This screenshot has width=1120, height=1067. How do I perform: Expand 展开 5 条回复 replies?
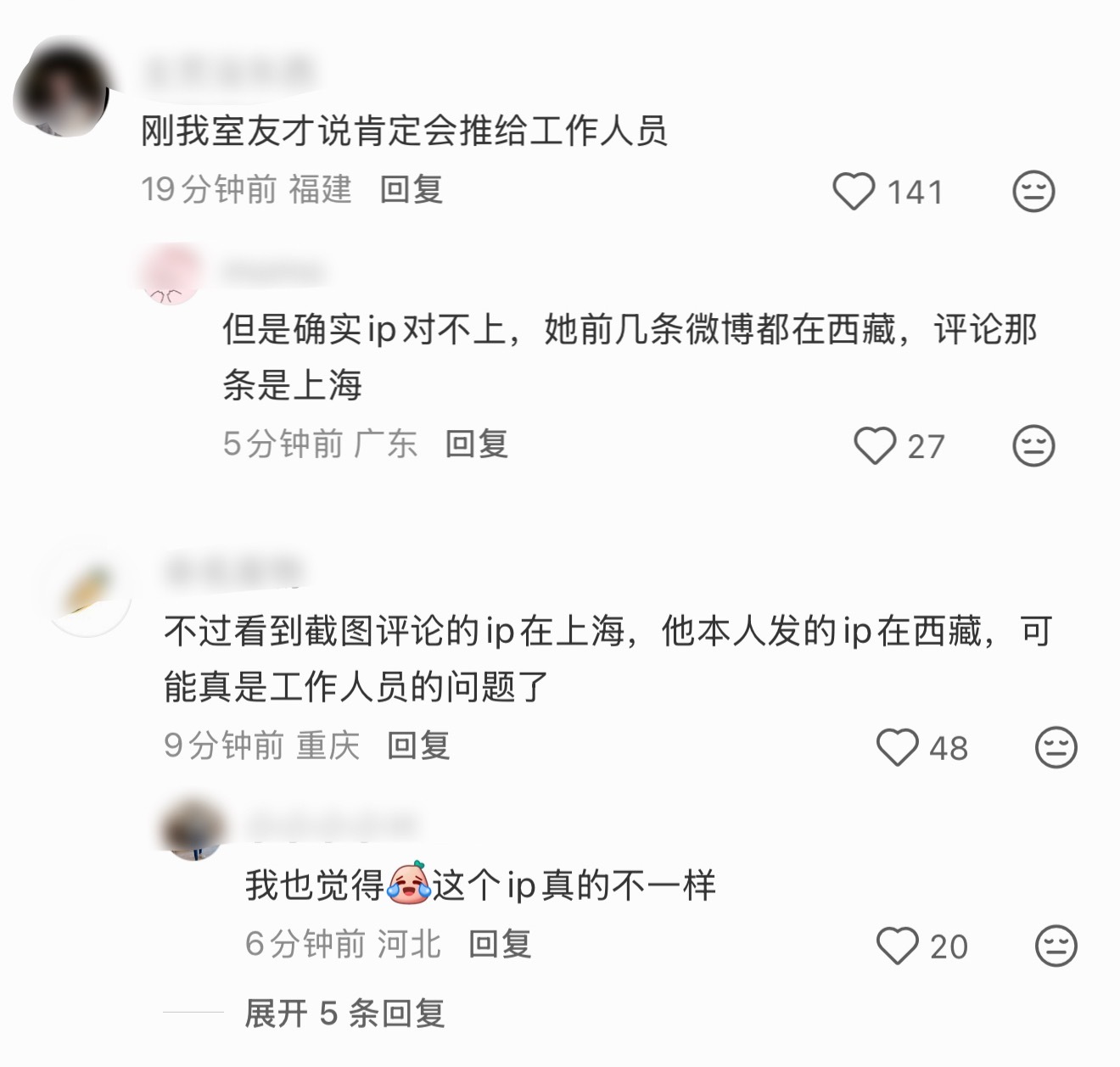pos(344,1013)
